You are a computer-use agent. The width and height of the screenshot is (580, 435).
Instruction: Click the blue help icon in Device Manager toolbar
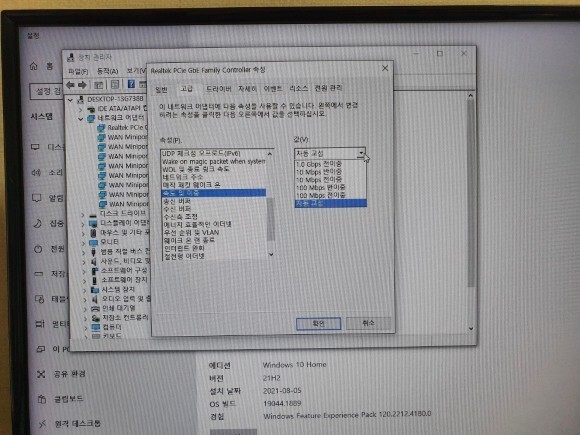pyautogui.click(x=131, y=84)
